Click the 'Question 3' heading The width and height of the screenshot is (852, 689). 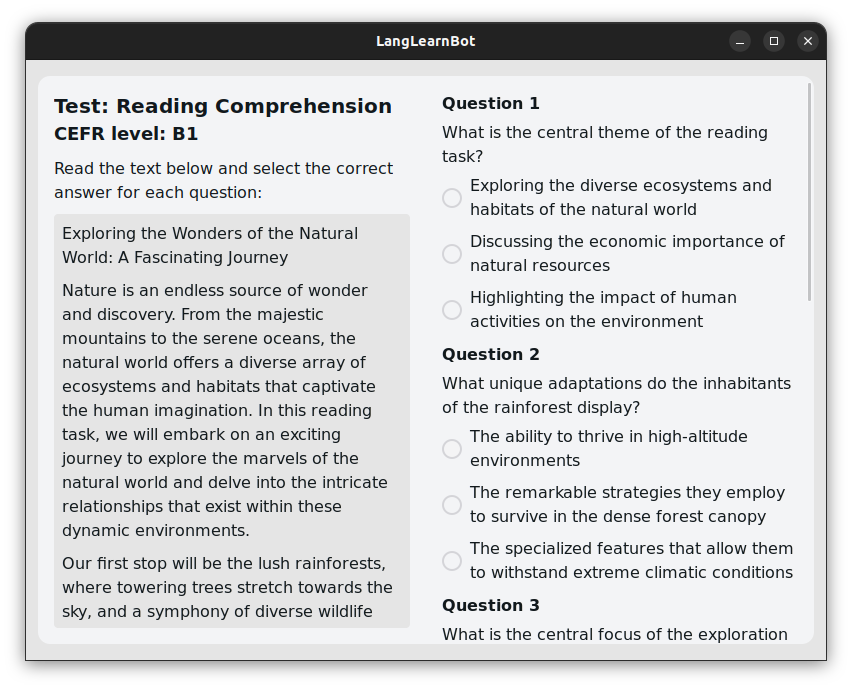[491, 605]
